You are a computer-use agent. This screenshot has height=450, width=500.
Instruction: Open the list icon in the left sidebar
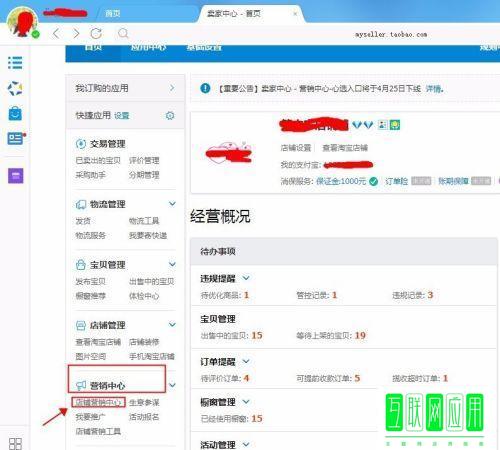pyautogui.click(x=15, y=63)
